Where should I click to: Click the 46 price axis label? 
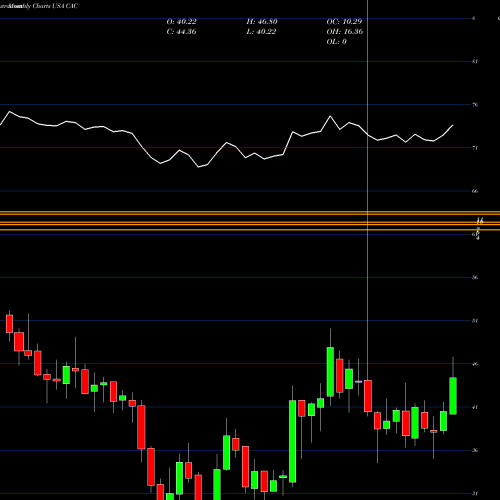click(475, 364)
